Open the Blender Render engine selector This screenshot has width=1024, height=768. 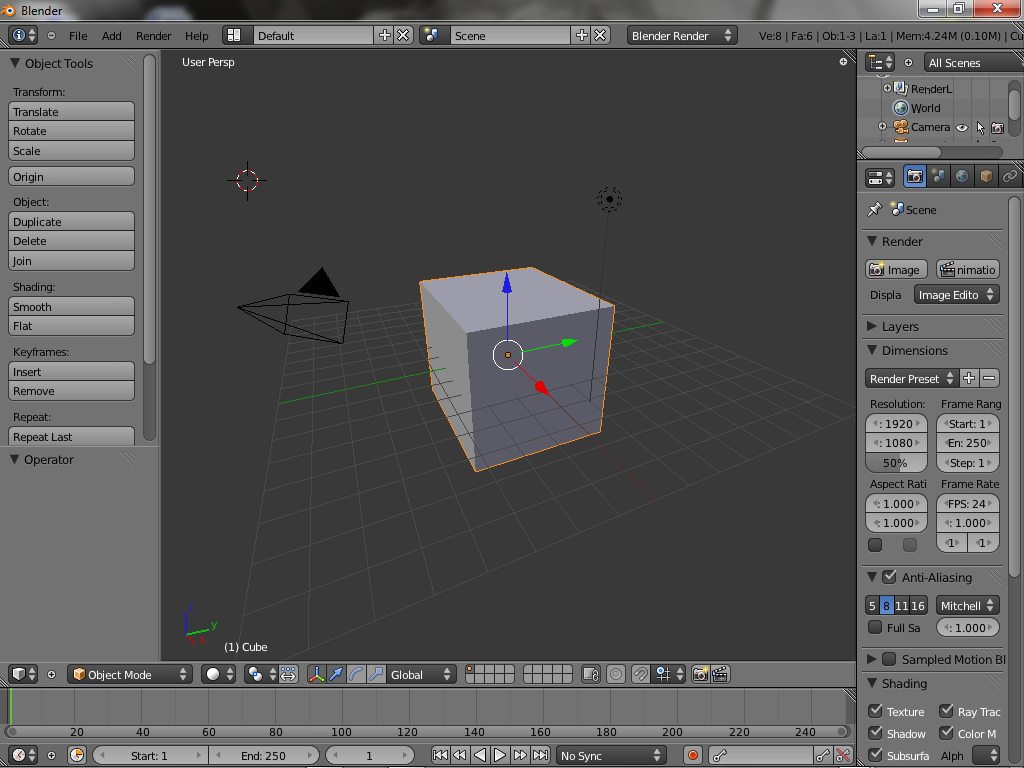tap(682, 35)
